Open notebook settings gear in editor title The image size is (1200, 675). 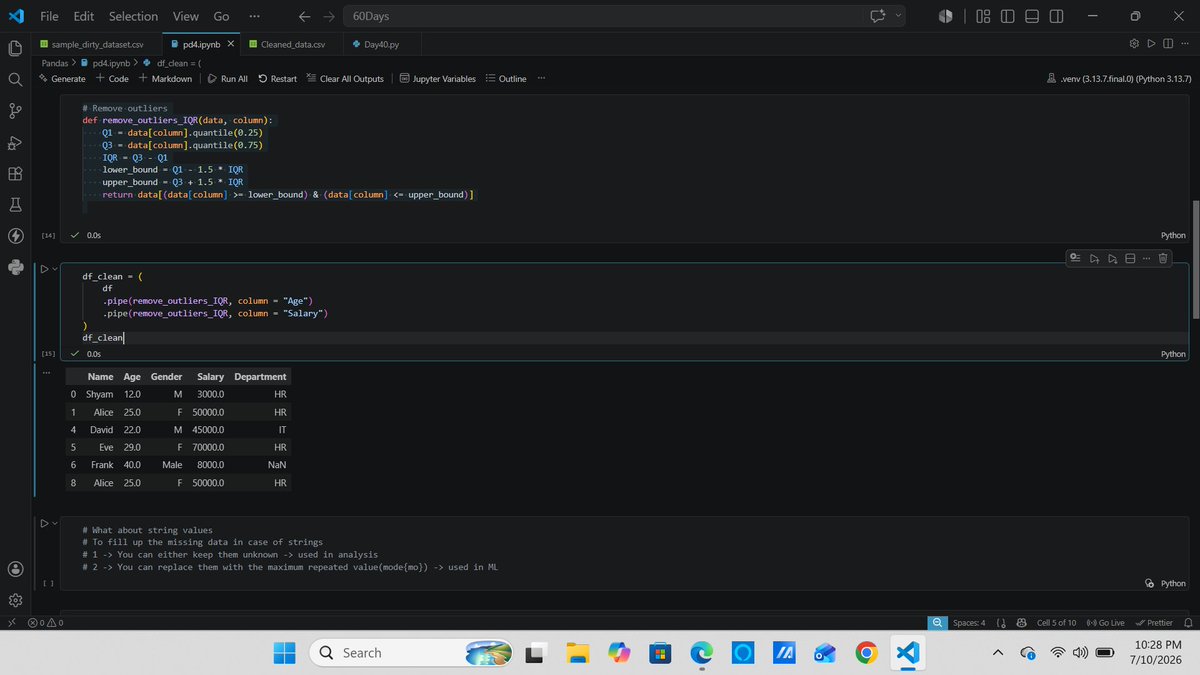[x=1134, y=44]
